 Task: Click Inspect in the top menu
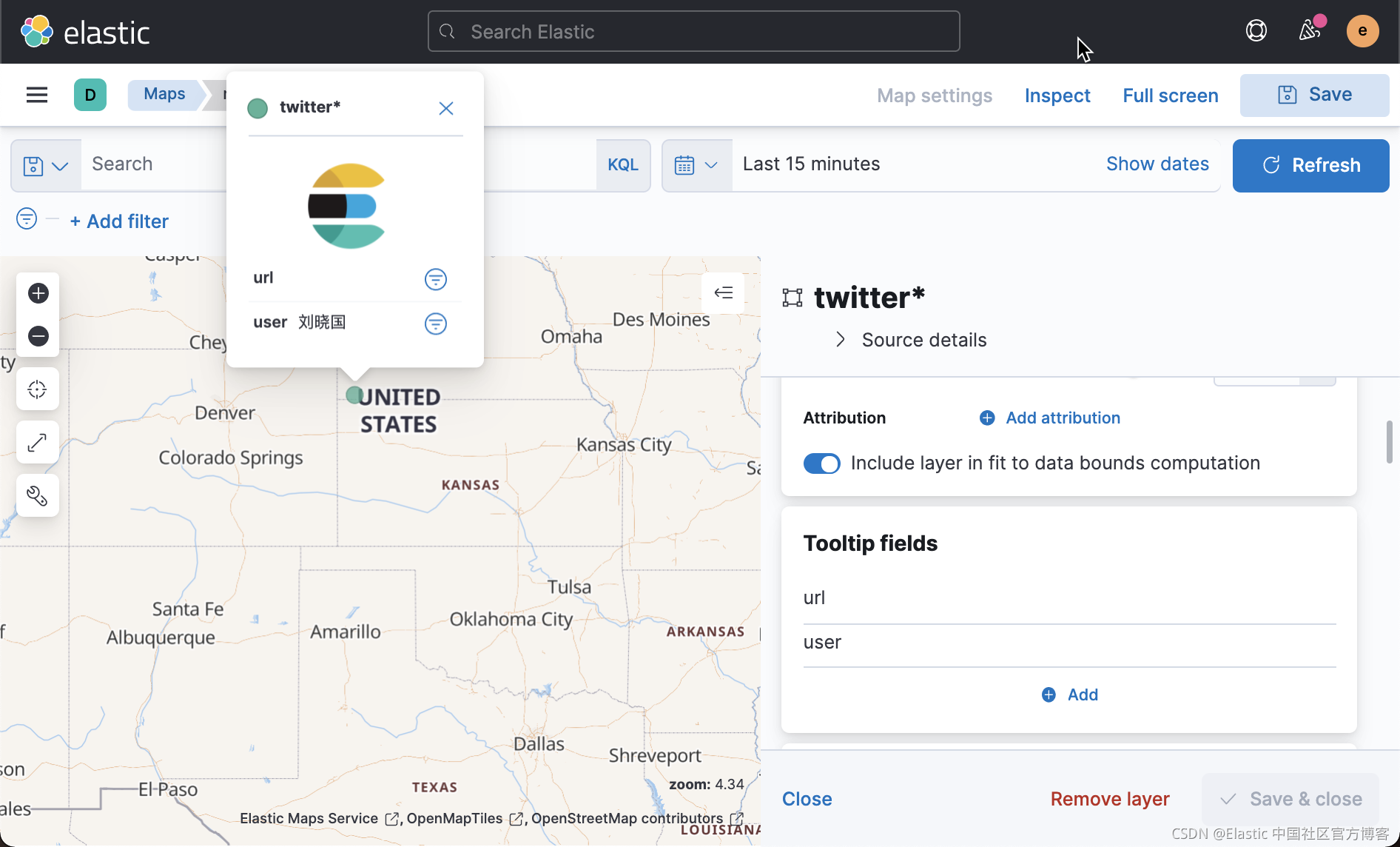pos(1057,96)
